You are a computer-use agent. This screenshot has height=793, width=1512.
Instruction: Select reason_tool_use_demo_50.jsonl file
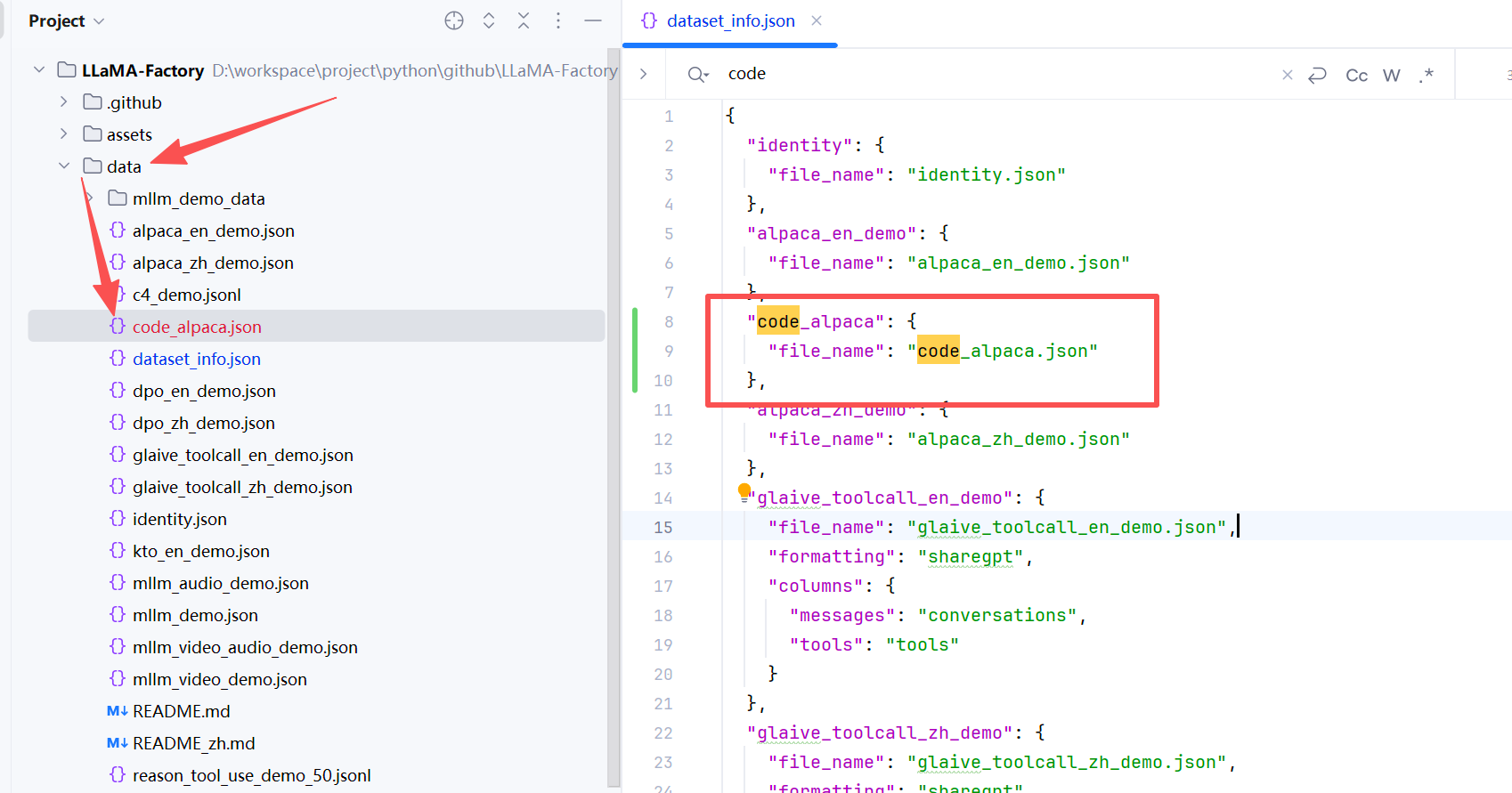point(251,775)
